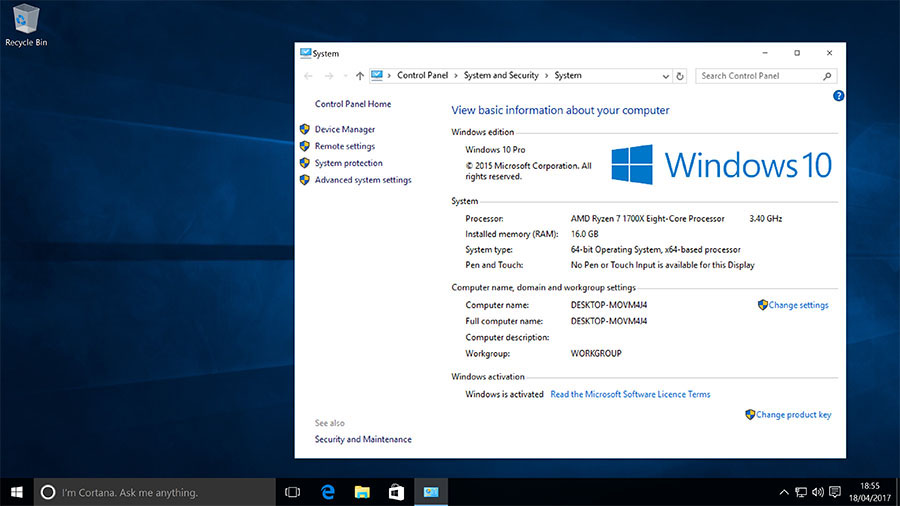
Task: Open recent locations dropdown arrow
Action: click(345, 76)
